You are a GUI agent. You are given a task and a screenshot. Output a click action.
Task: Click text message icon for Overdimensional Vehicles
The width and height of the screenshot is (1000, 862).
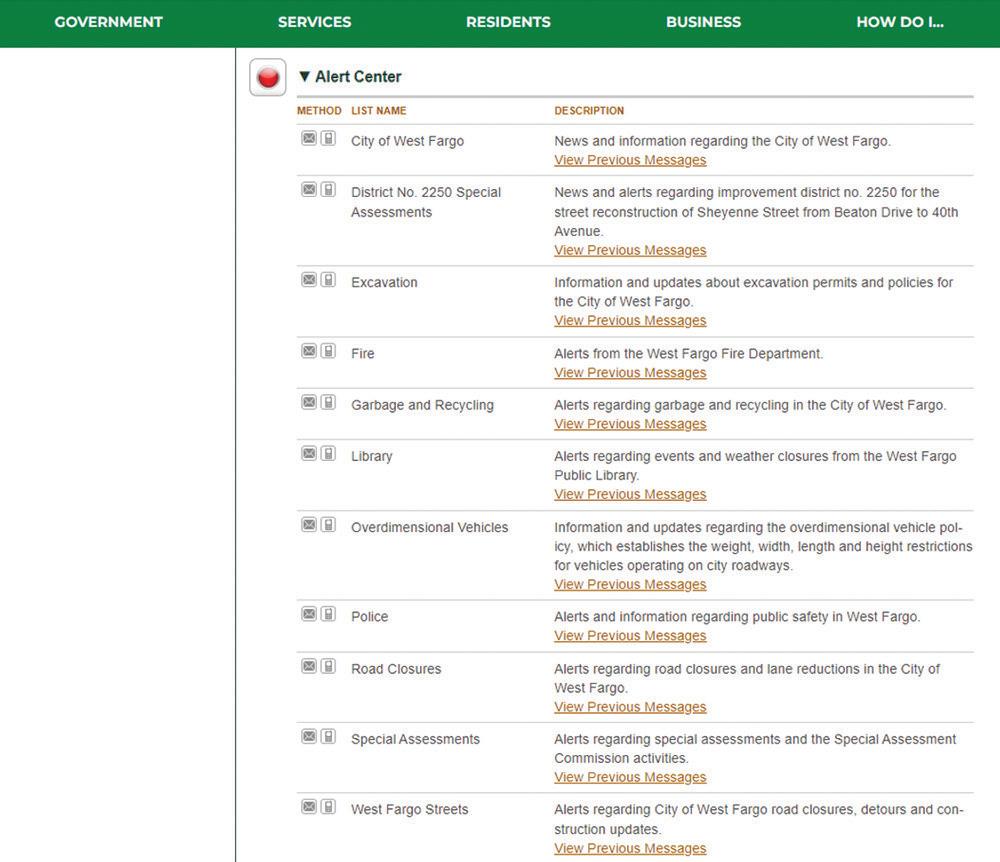point(328,525)
